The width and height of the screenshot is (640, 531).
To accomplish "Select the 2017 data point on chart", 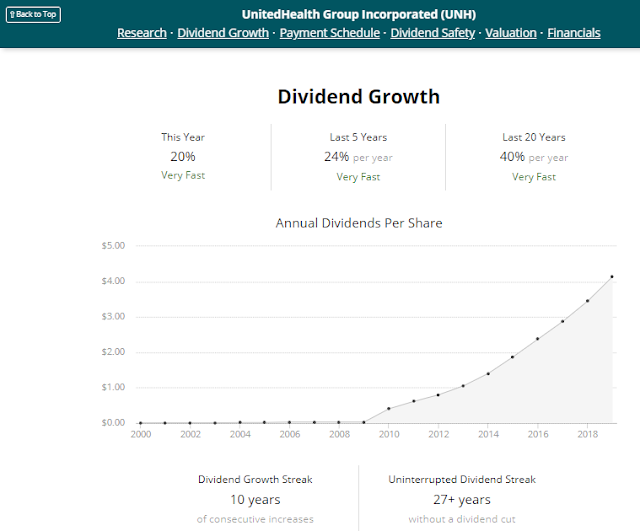I will [562, 321].
